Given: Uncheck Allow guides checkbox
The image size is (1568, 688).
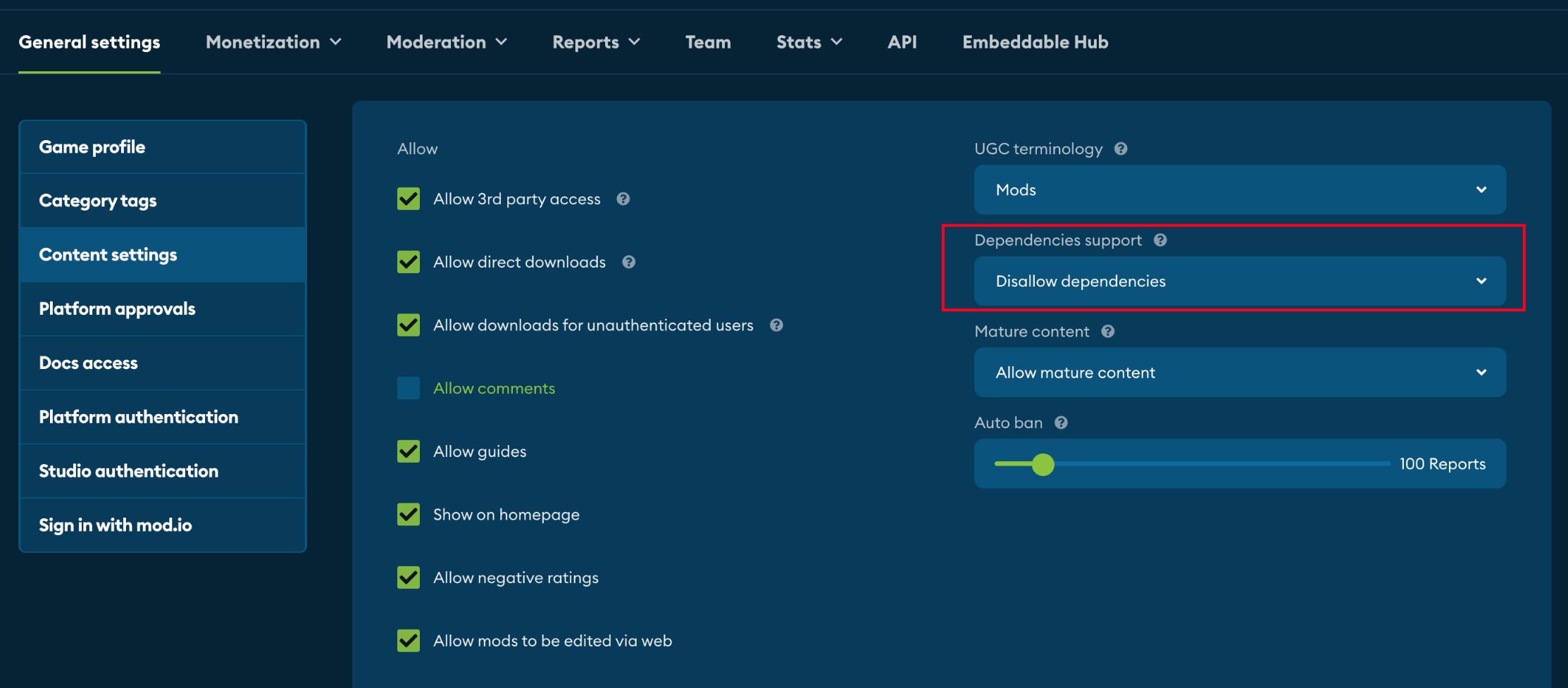Looking at the screenshot, I should [409, 451].
